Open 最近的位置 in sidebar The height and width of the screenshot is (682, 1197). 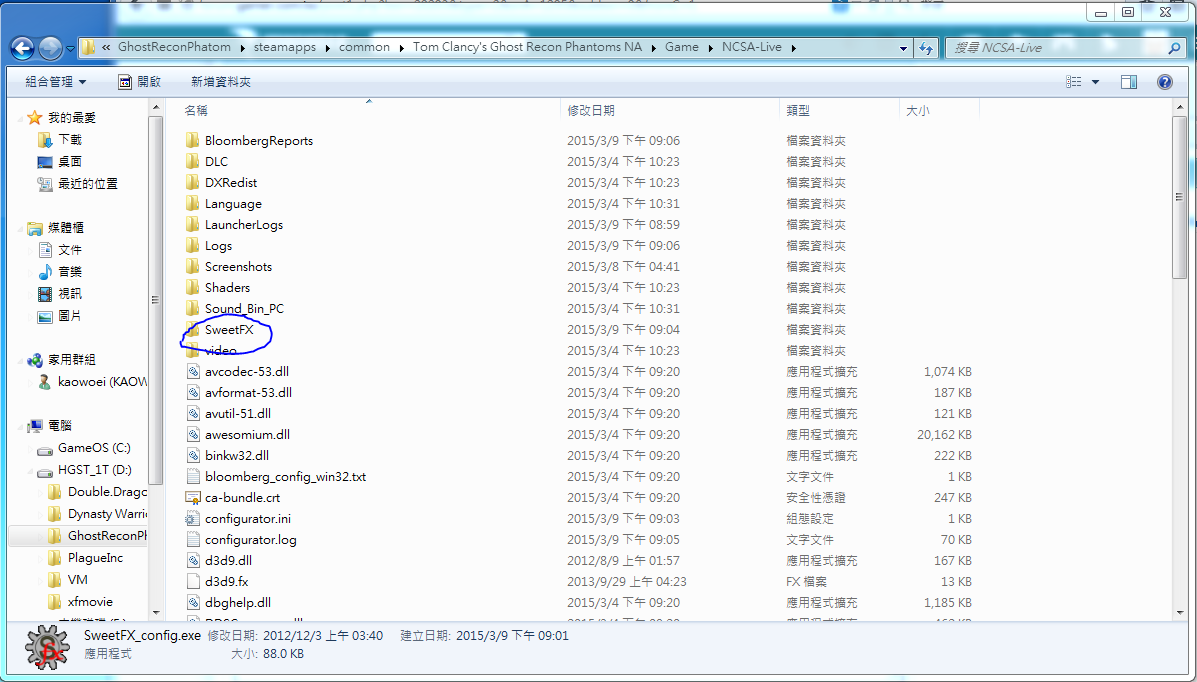point(88,184)
